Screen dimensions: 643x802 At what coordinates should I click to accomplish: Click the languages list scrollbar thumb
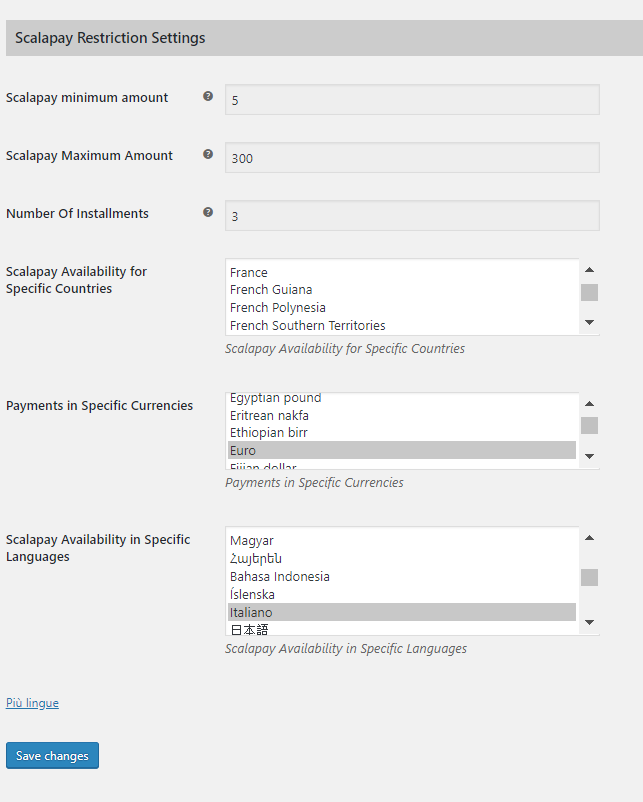click(589, 577)
